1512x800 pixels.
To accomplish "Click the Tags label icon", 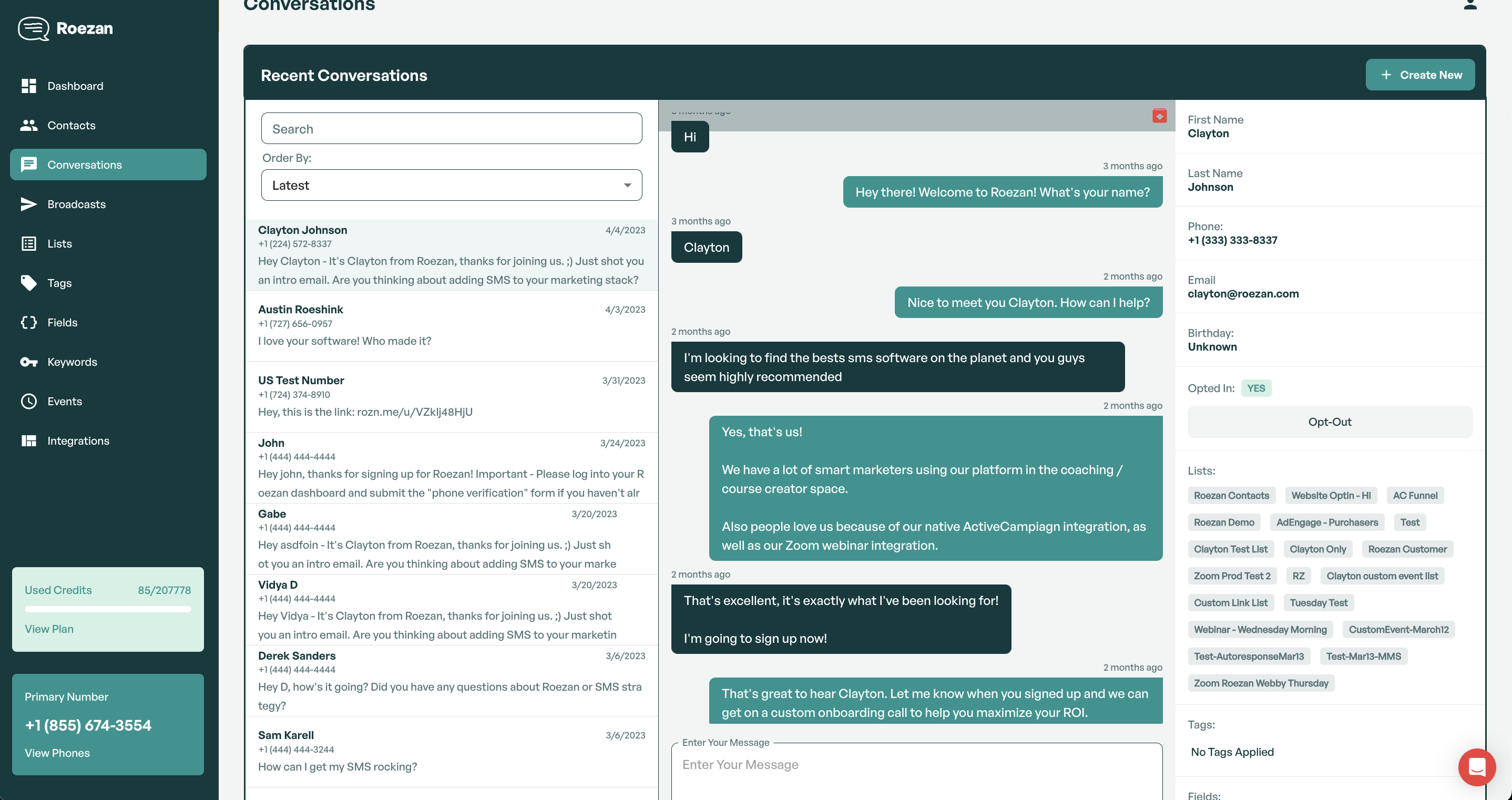I will [x=28, y=283].
